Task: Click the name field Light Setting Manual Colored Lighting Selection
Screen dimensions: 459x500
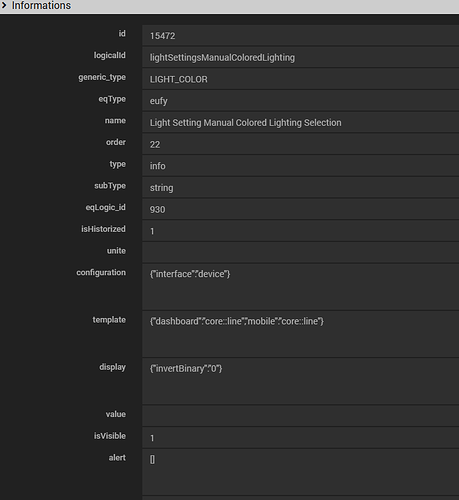Action: (x=301, y=122)
